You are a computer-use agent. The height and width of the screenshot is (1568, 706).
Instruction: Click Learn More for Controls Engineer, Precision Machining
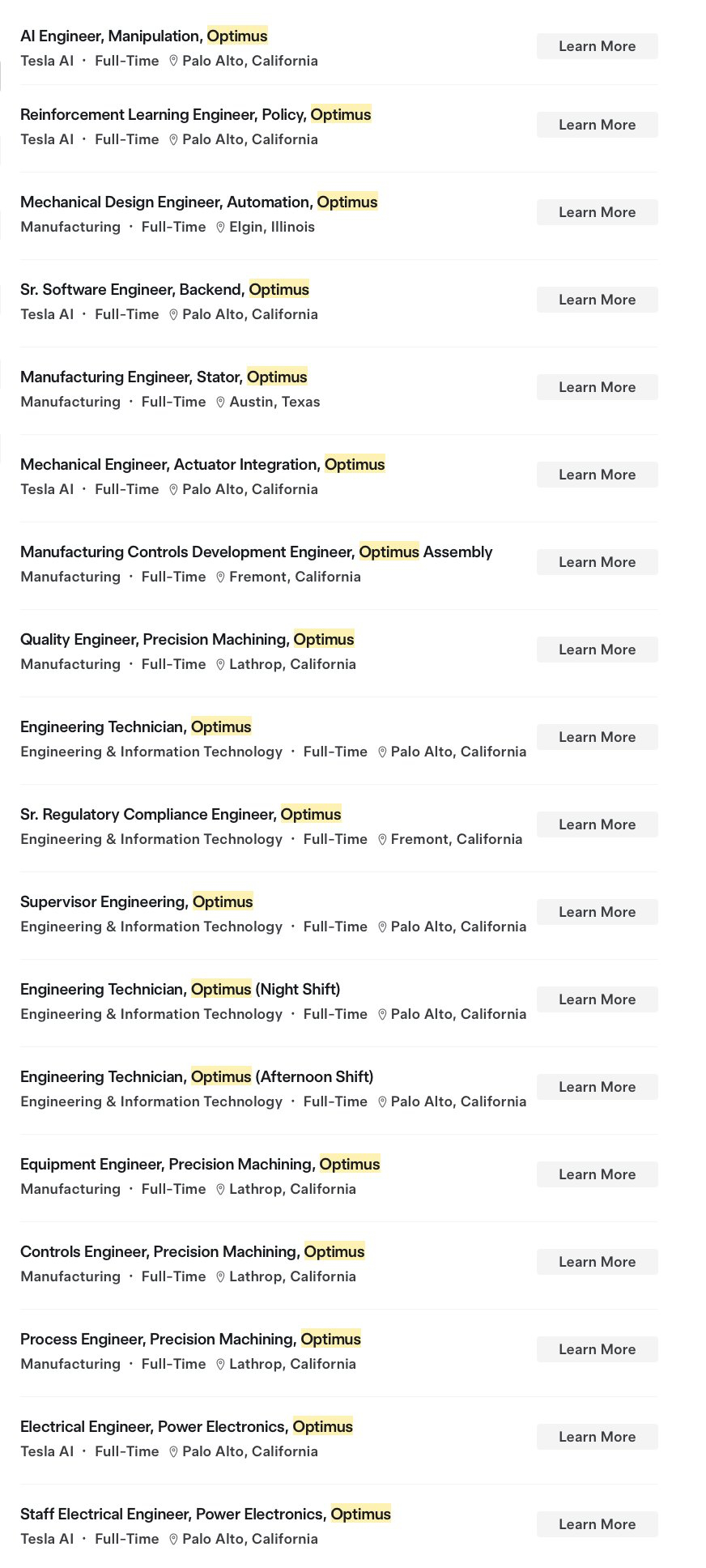coord(597,1262)
